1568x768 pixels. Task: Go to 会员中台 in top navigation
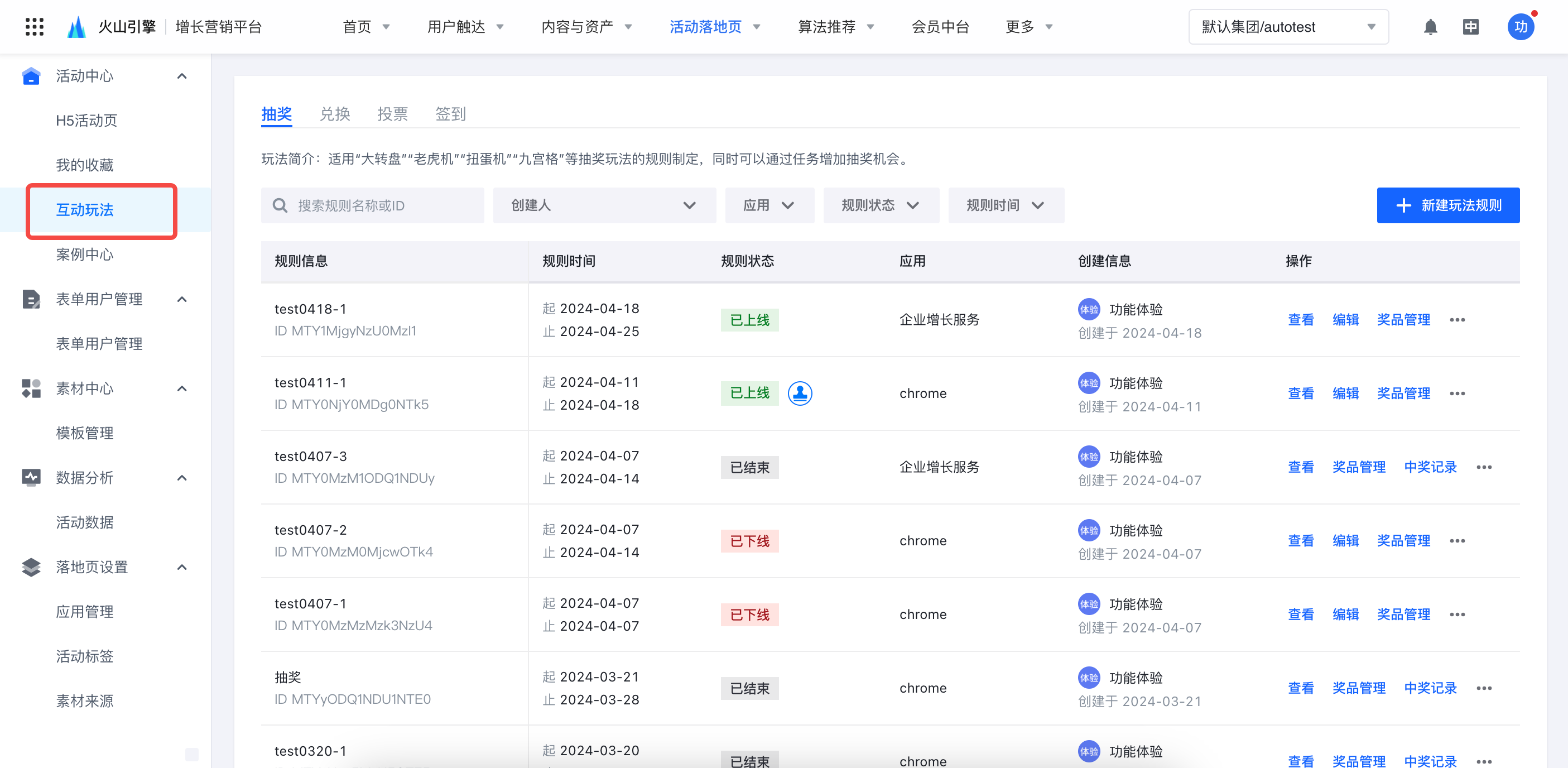[x=940, y=27]
